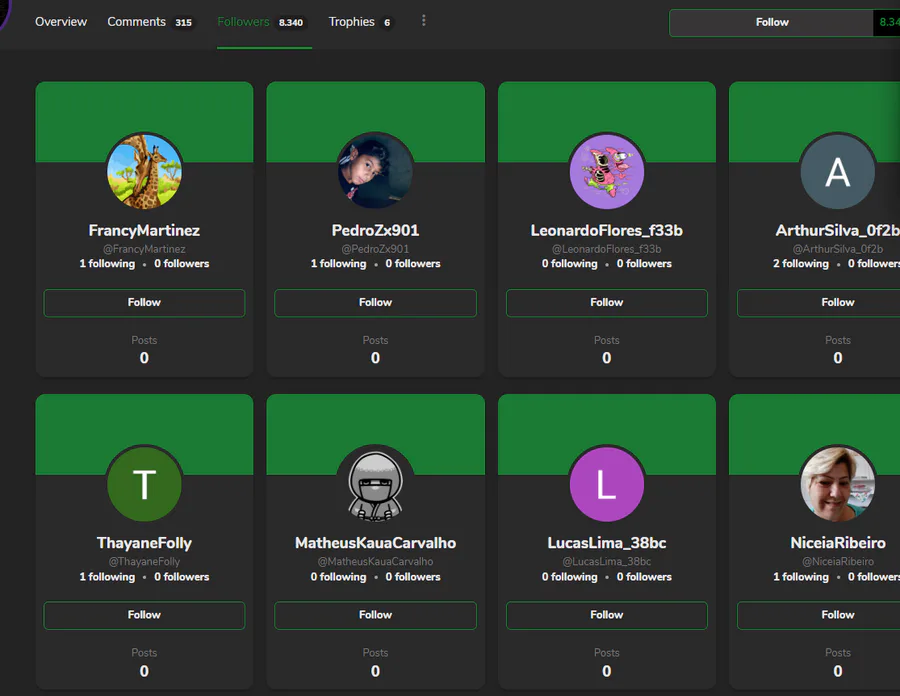This screenshot has height=696, width=900.
Task: Follow LeonardoFlores_f33b
Action: (x=607, y=302)
